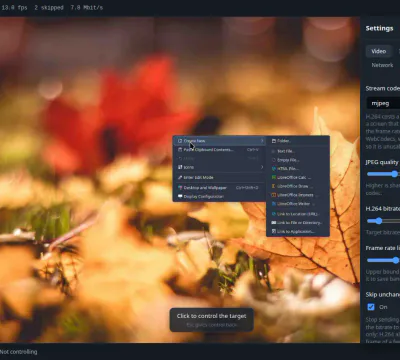
Task: Click the LibreOffice Impress icon
Action: tap(274, 195)
